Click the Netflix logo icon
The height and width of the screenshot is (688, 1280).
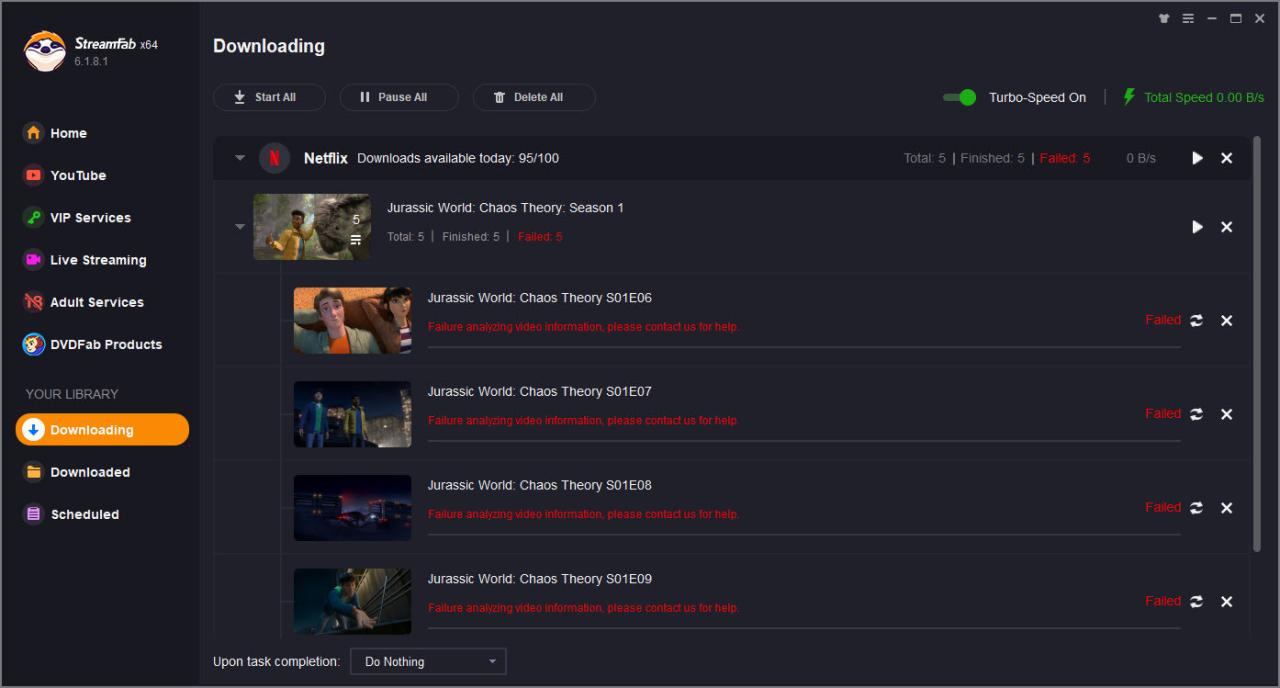click(275, 158)
